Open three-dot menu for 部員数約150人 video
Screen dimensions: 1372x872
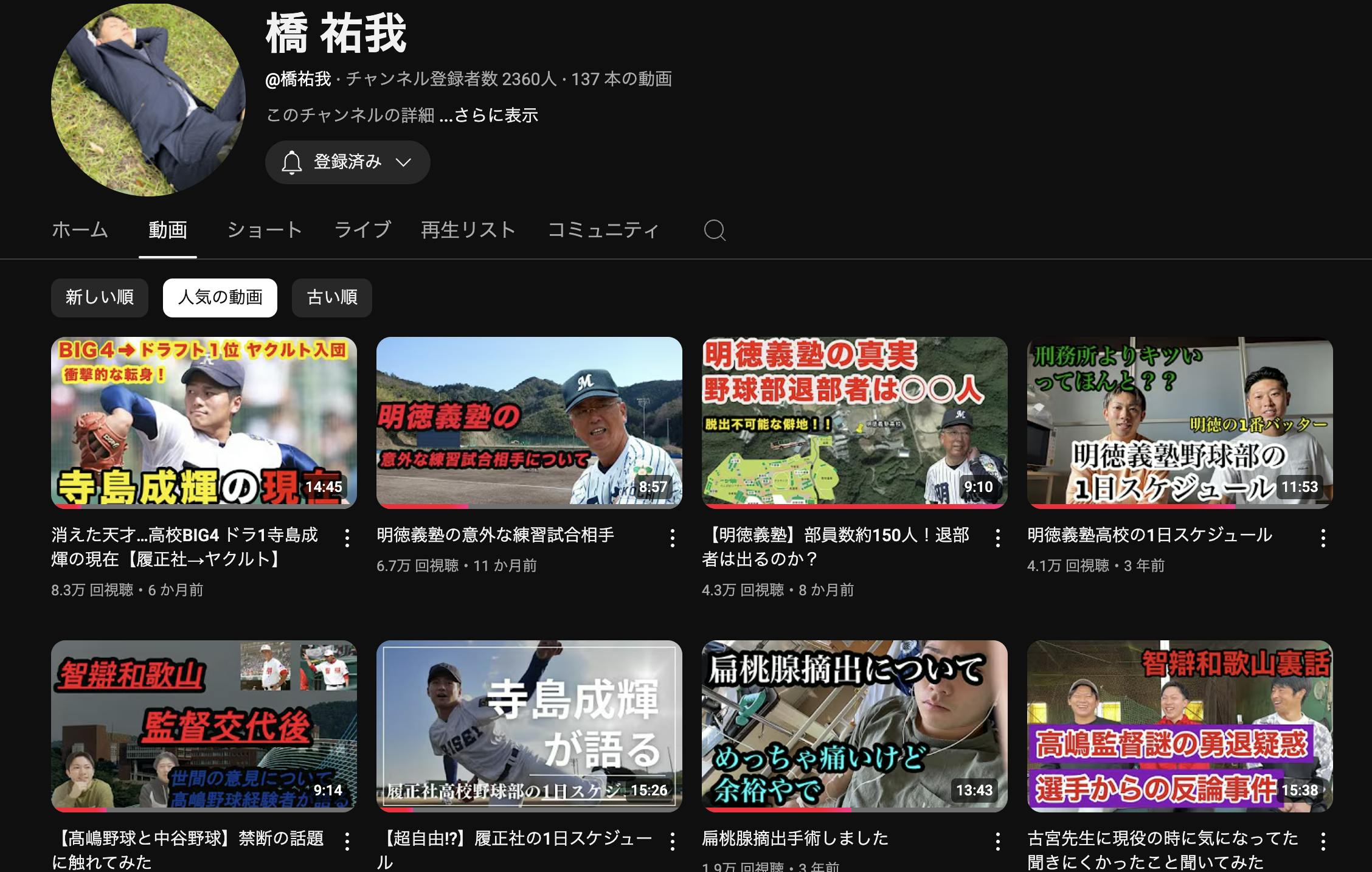point(998,538)
